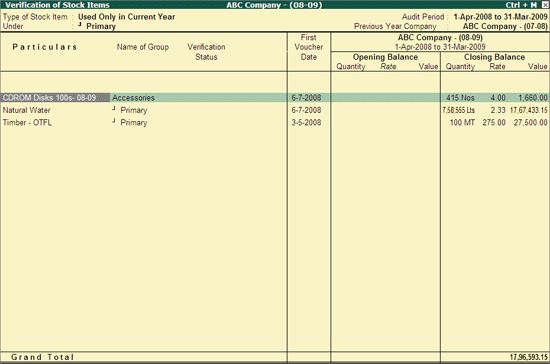Click the Accessories group name
This screenshot has width=550, height=364.
click(133, 98)
